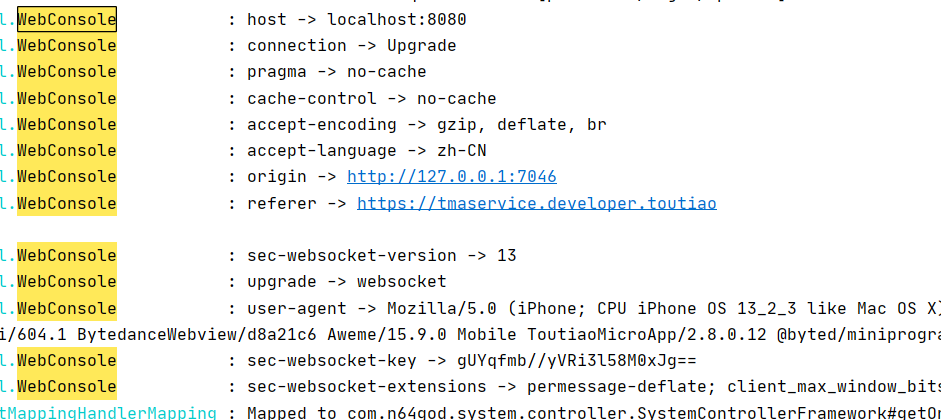Click highlighted WebConsole on the origin line
Screen dimensions: 941x420
pos(67,177)
